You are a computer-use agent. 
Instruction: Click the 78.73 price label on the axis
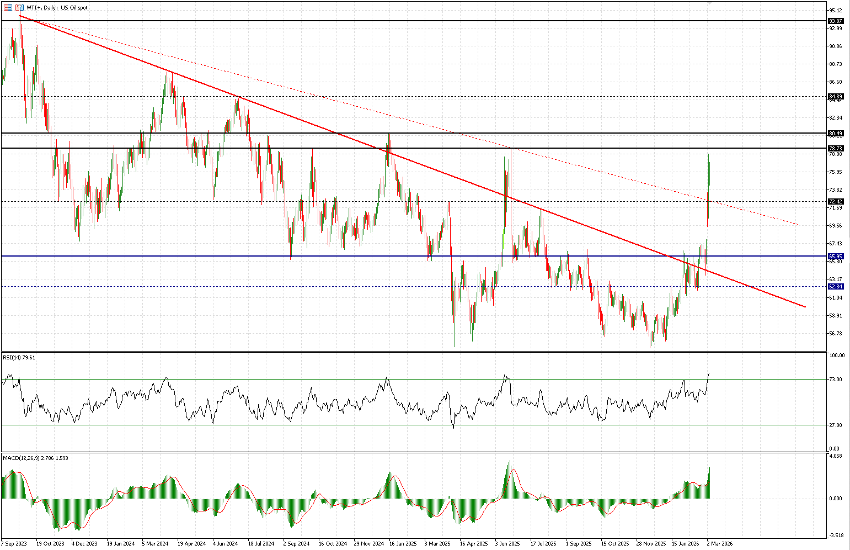(836, 148)
